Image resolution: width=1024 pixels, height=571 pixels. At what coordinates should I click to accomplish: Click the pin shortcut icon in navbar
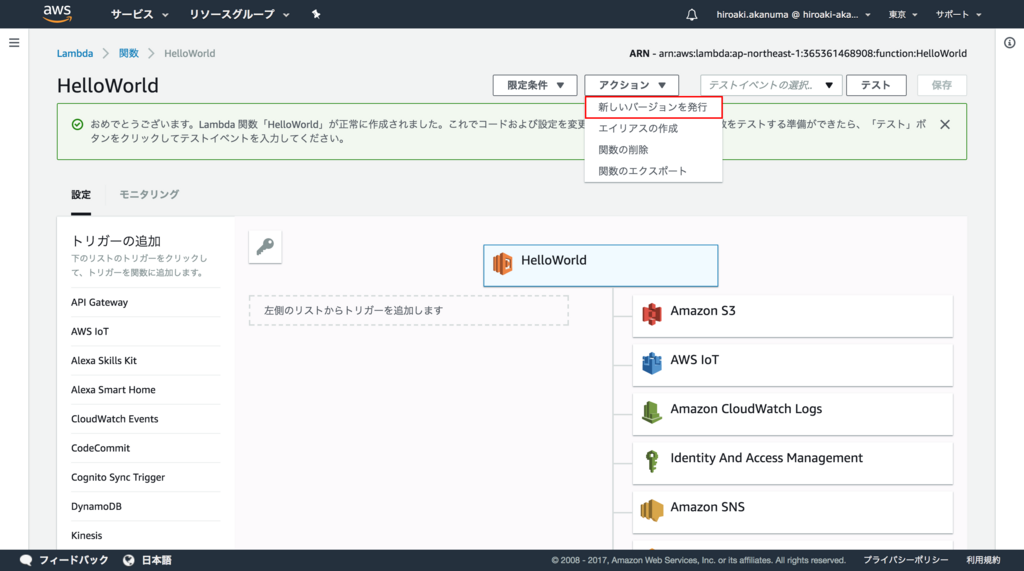pyautogui.click(x=316, y=14)
